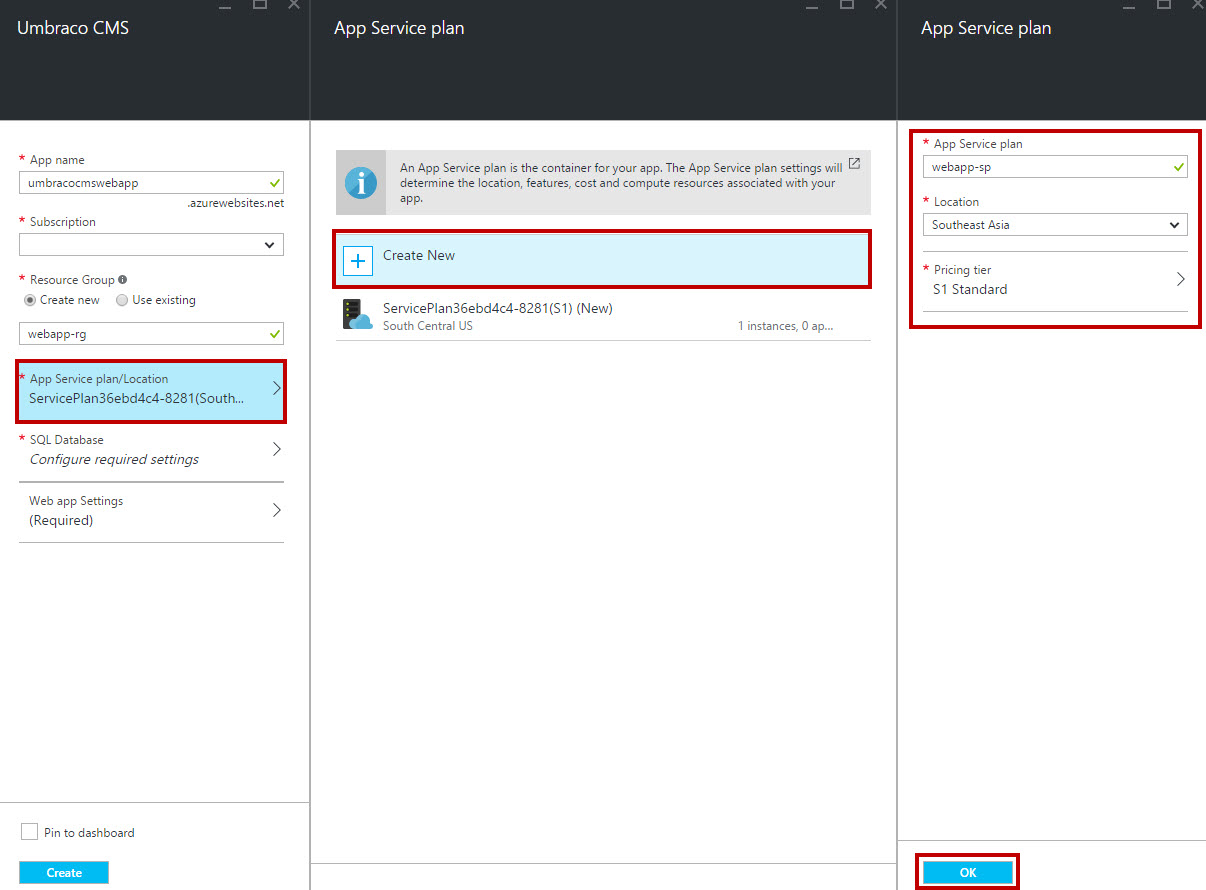
Task: Click the webapp-rg resource group field
Action: (151, 333)
